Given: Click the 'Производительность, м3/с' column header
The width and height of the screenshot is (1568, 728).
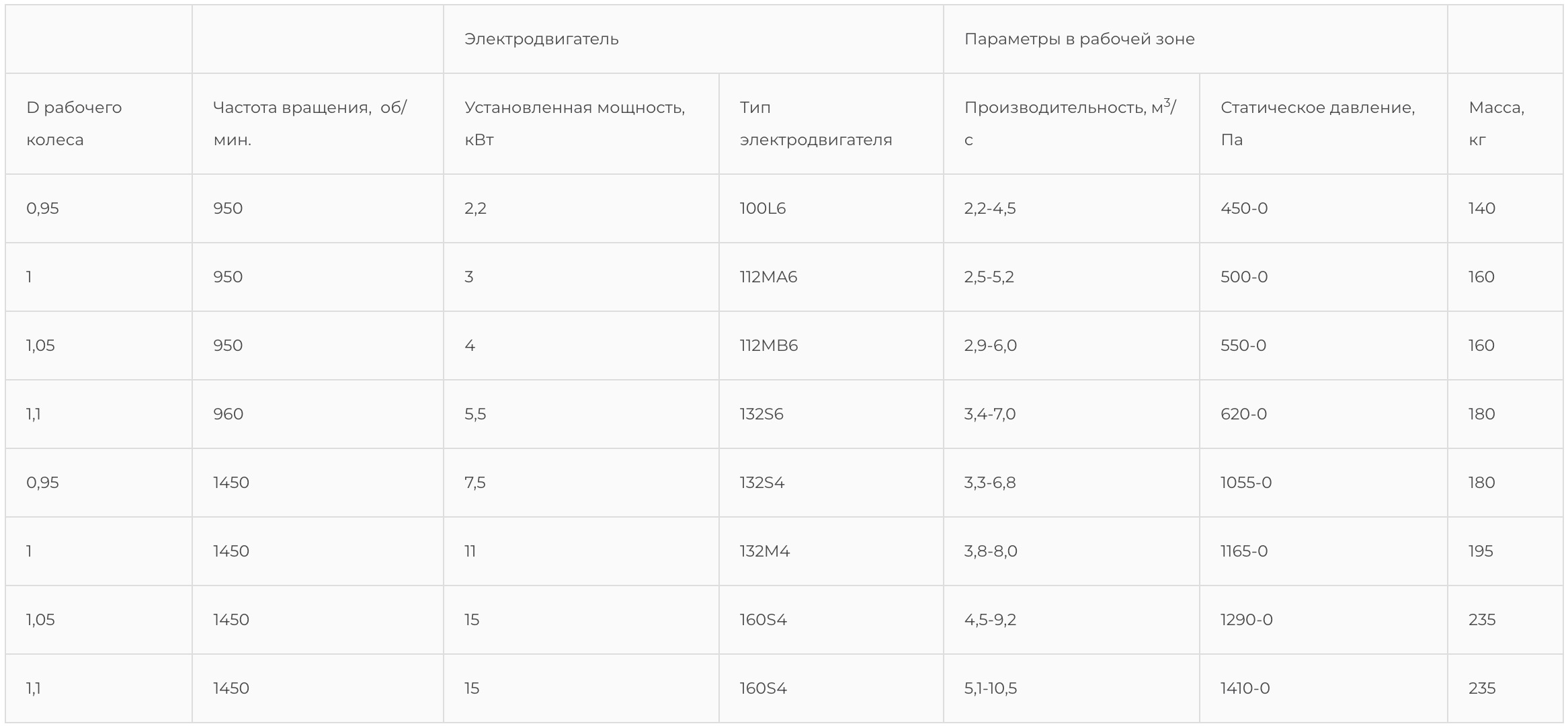Looking at the screenshot, I should (x=1069, y=124).
